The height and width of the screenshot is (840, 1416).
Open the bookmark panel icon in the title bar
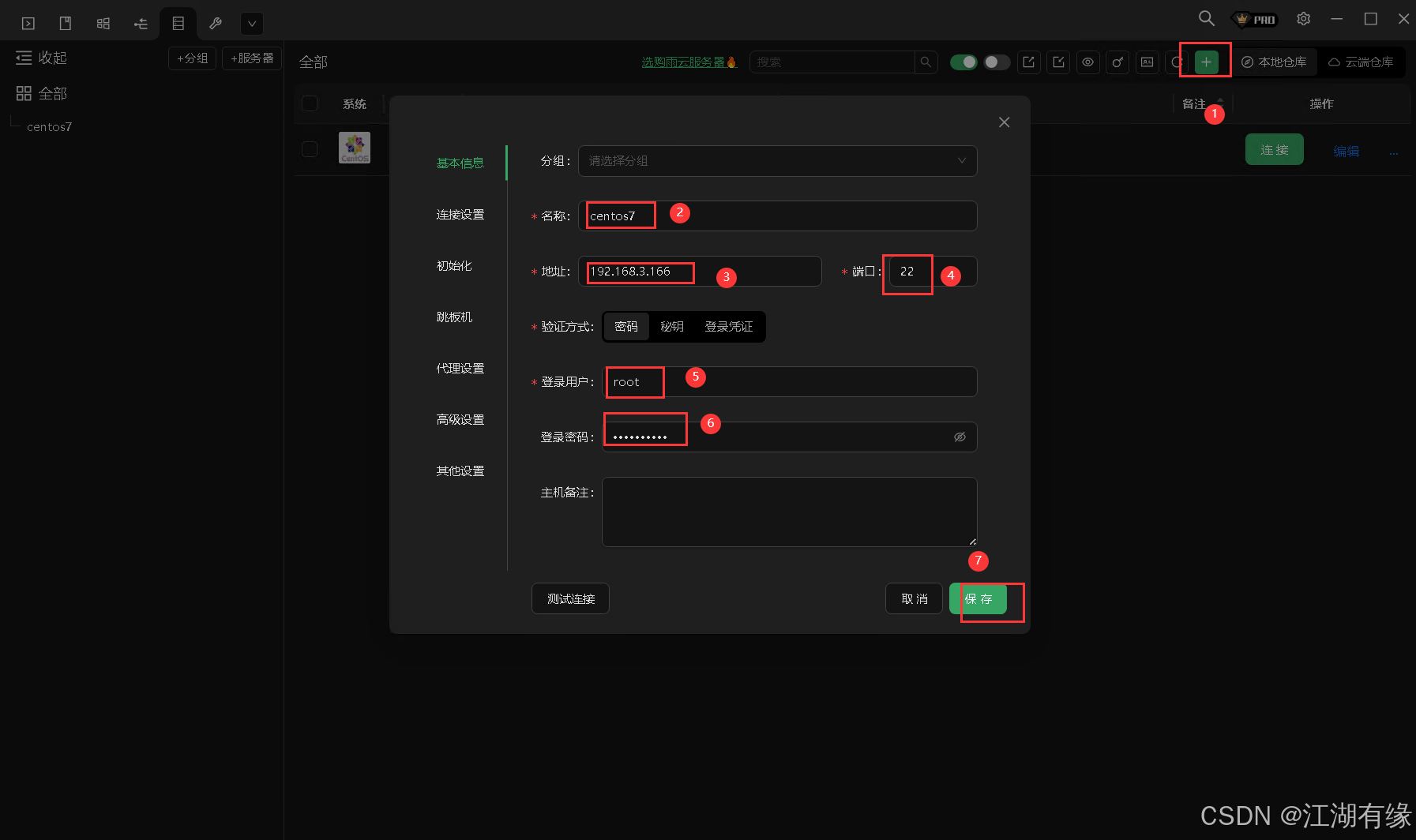[66, 24]
